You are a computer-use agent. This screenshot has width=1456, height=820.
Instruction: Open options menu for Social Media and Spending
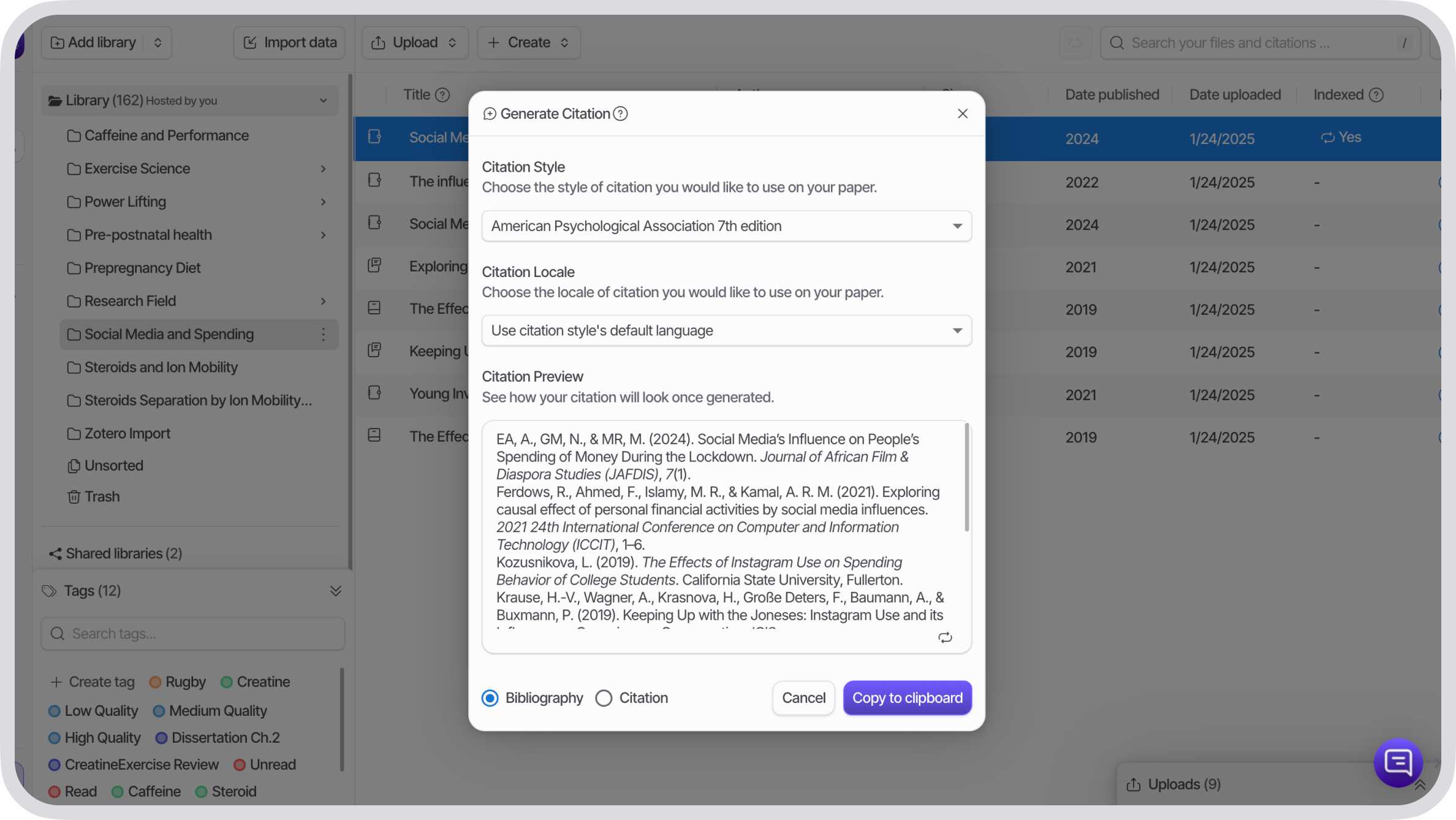click(x=324, y=334)
